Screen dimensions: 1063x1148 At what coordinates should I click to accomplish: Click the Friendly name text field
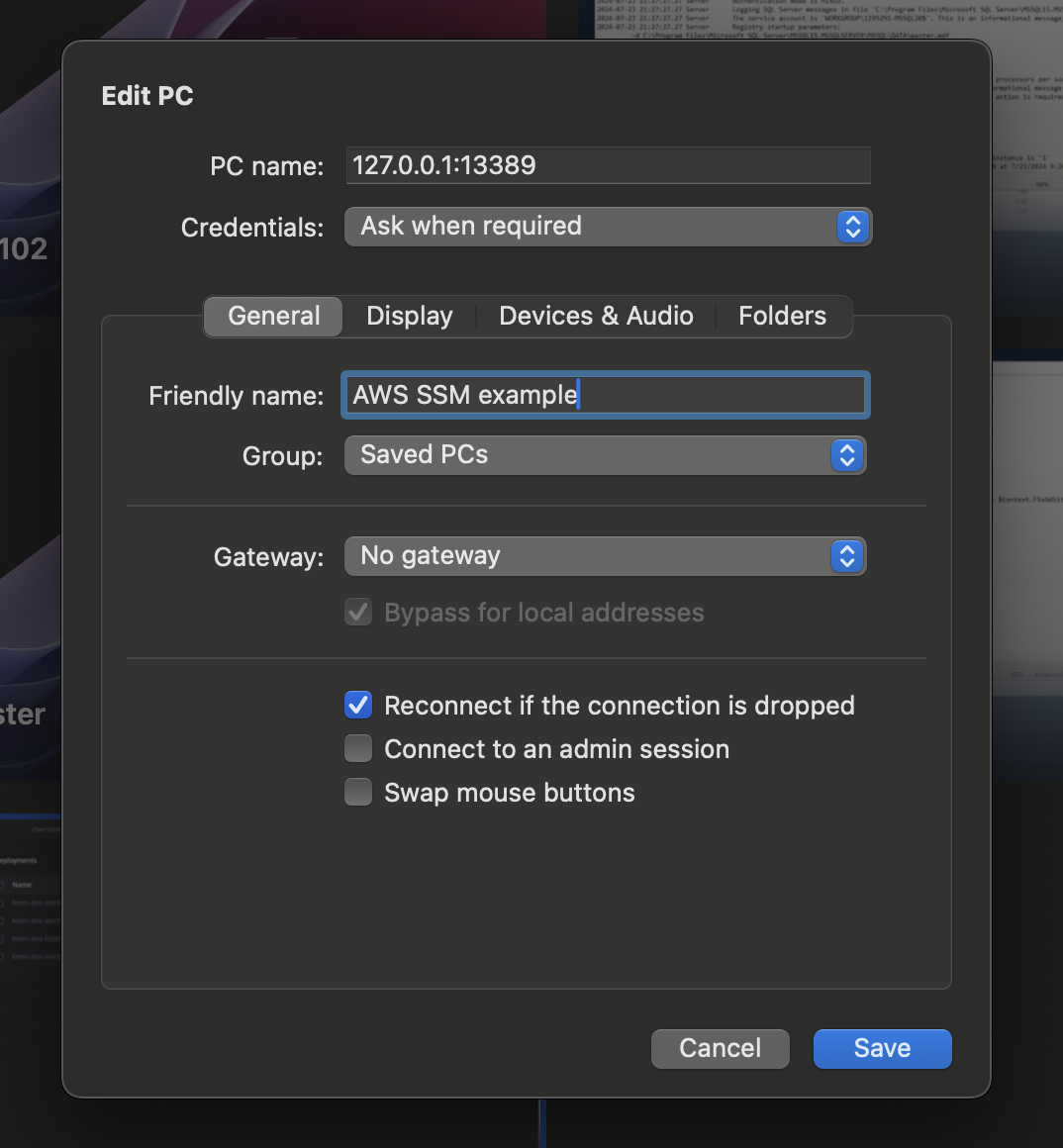[606, 395]
